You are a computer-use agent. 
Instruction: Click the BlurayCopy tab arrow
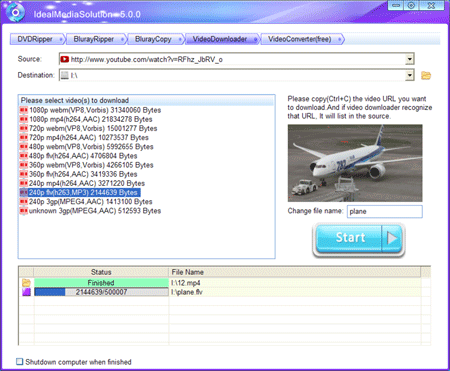pos(180,39)
